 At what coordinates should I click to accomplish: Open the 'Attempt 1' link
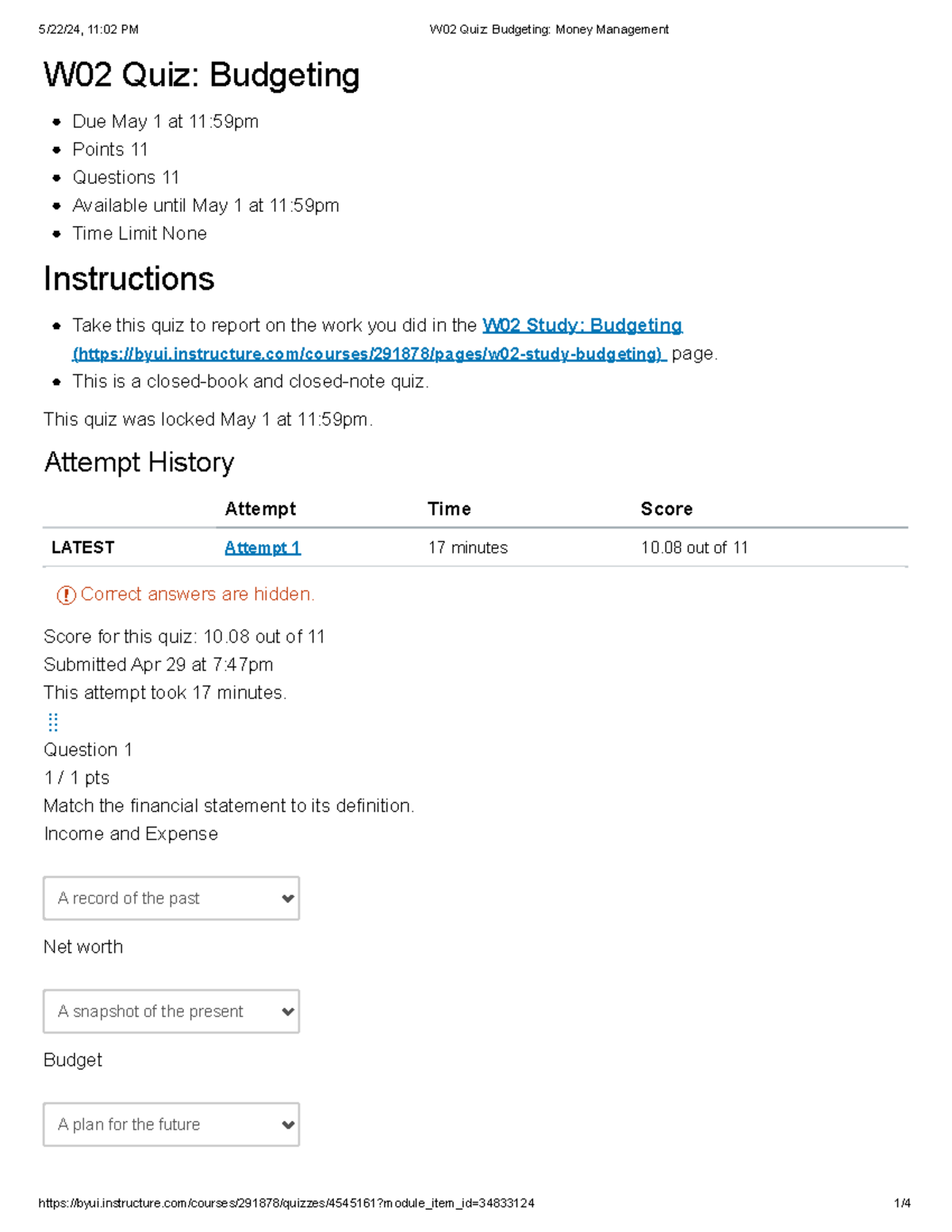pos(263,547)
